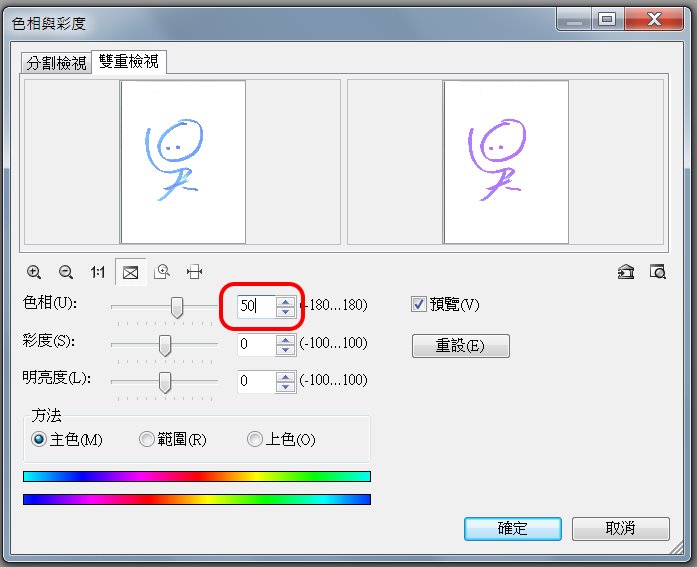
Task: Increase 色相 value with up arrow
Action: coord(285,302)
